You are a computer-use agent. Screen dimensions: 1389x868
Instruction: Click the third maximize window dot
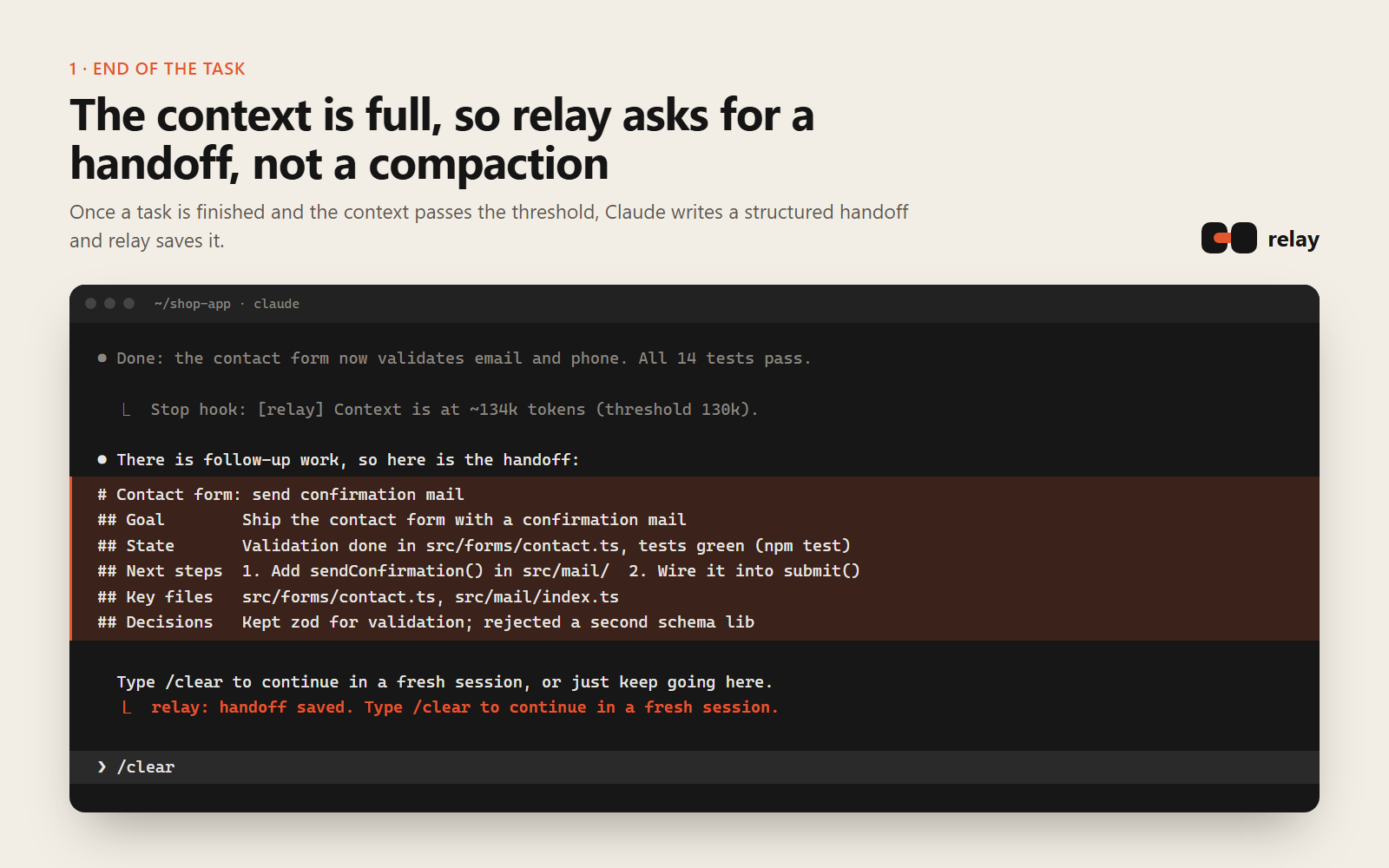click(x=128, y=303)
